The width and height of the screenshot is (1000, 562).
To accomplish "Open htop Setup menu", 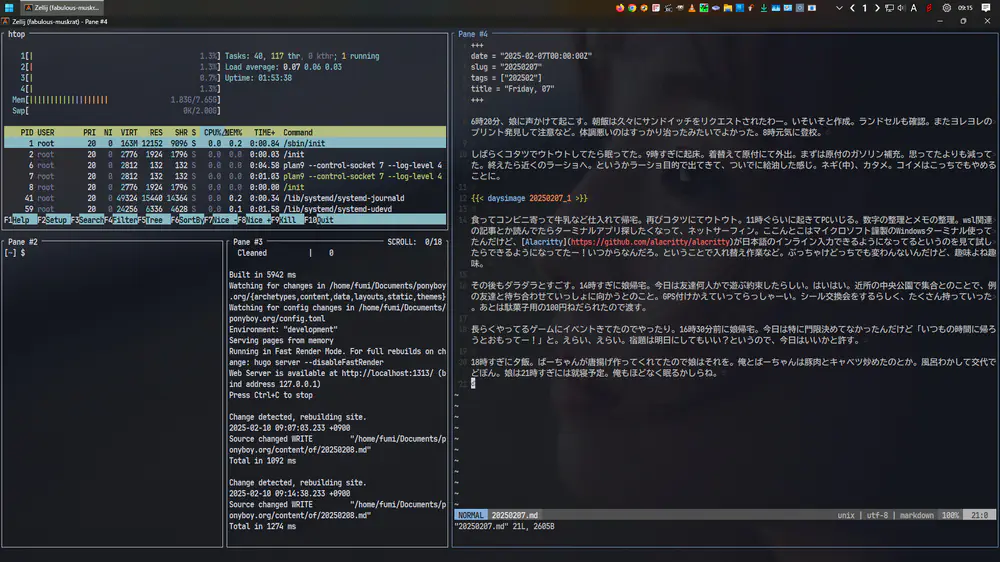I will [54, 219].
